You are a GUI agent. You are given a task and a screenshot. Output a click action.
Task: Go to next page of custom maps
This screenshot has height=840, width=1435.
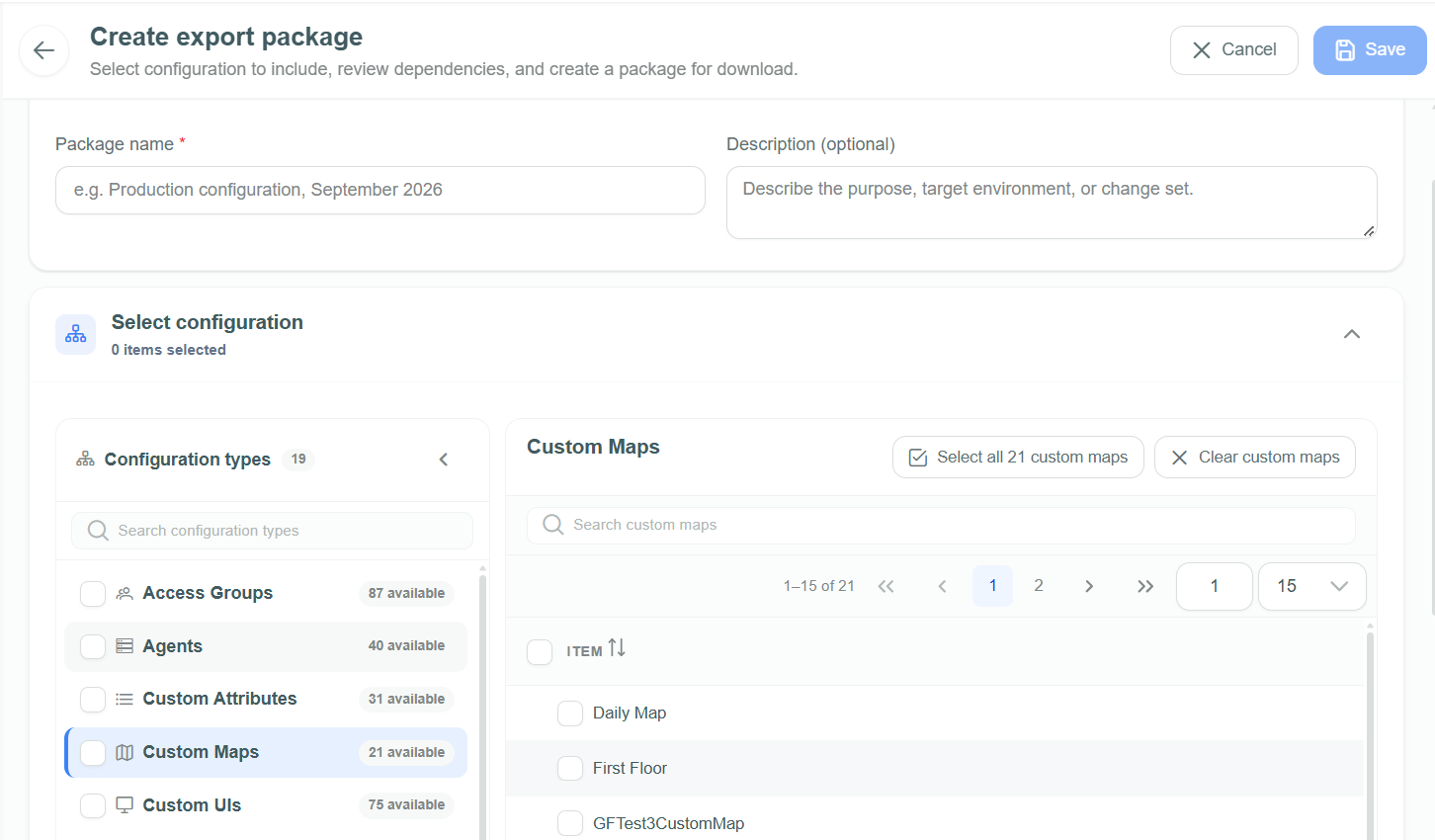[1089, 586]
